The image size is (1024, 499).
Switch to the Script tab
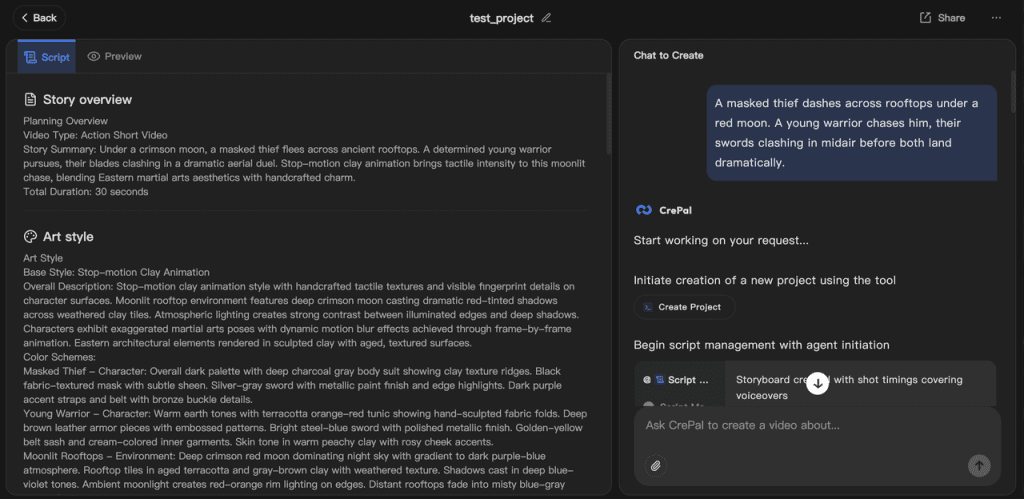pos(47,57)
